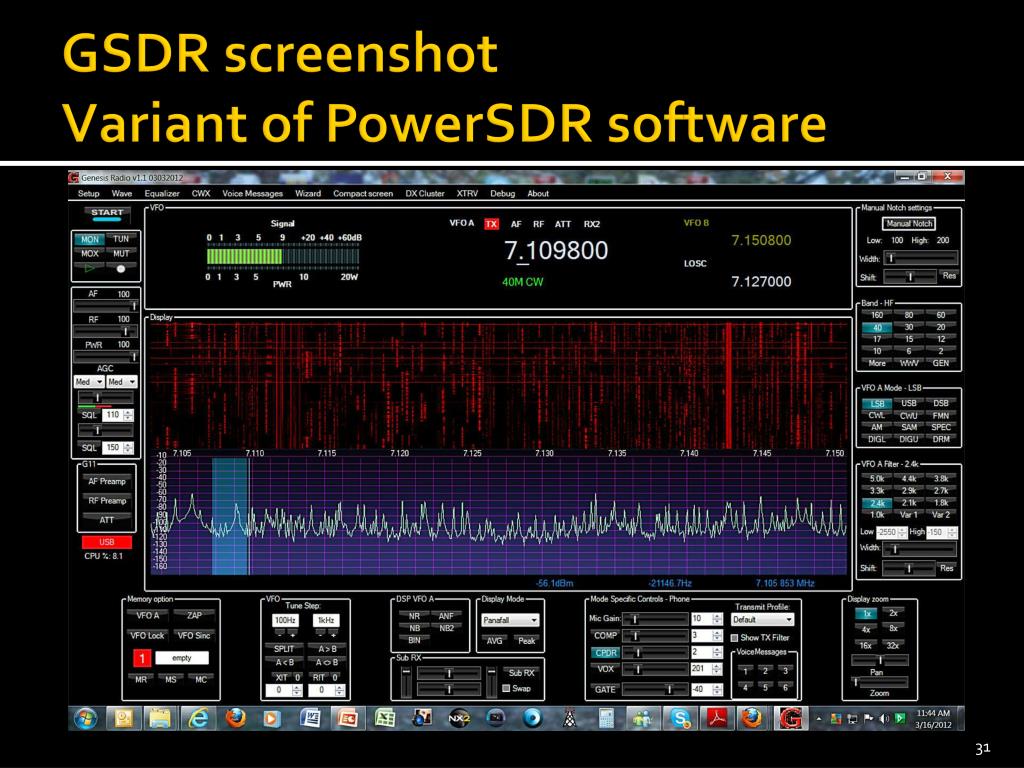
Task: Enable the Show TX Filter checkbox
Action: pos(735,637)
